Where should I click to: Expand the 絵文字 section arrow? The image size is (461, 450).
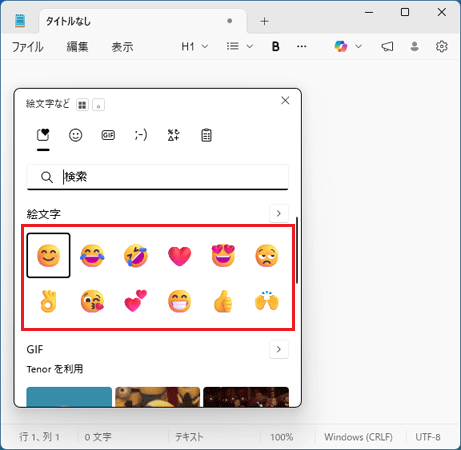pos(279,213)
